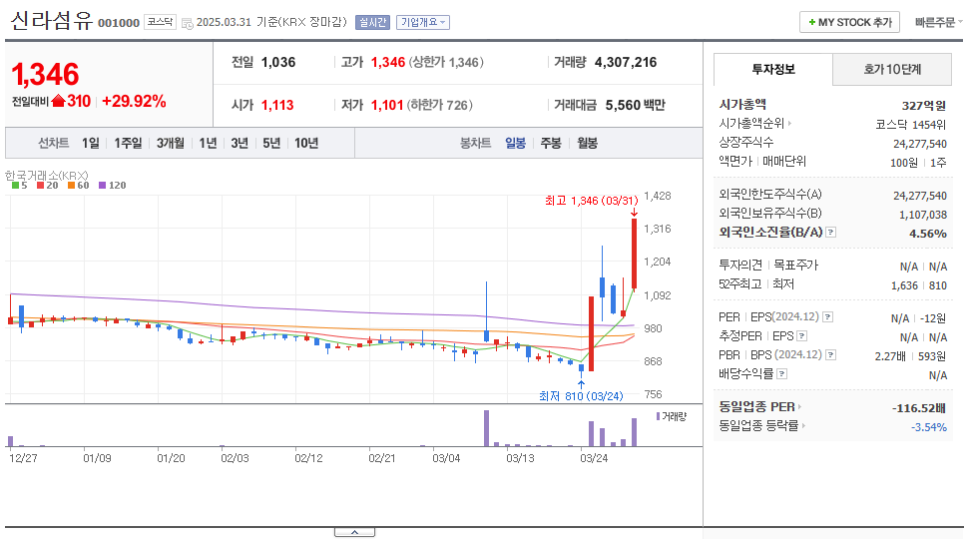Select the 3년 line chart period
This screenshot has width=966, height=539.
click(240, 143)
